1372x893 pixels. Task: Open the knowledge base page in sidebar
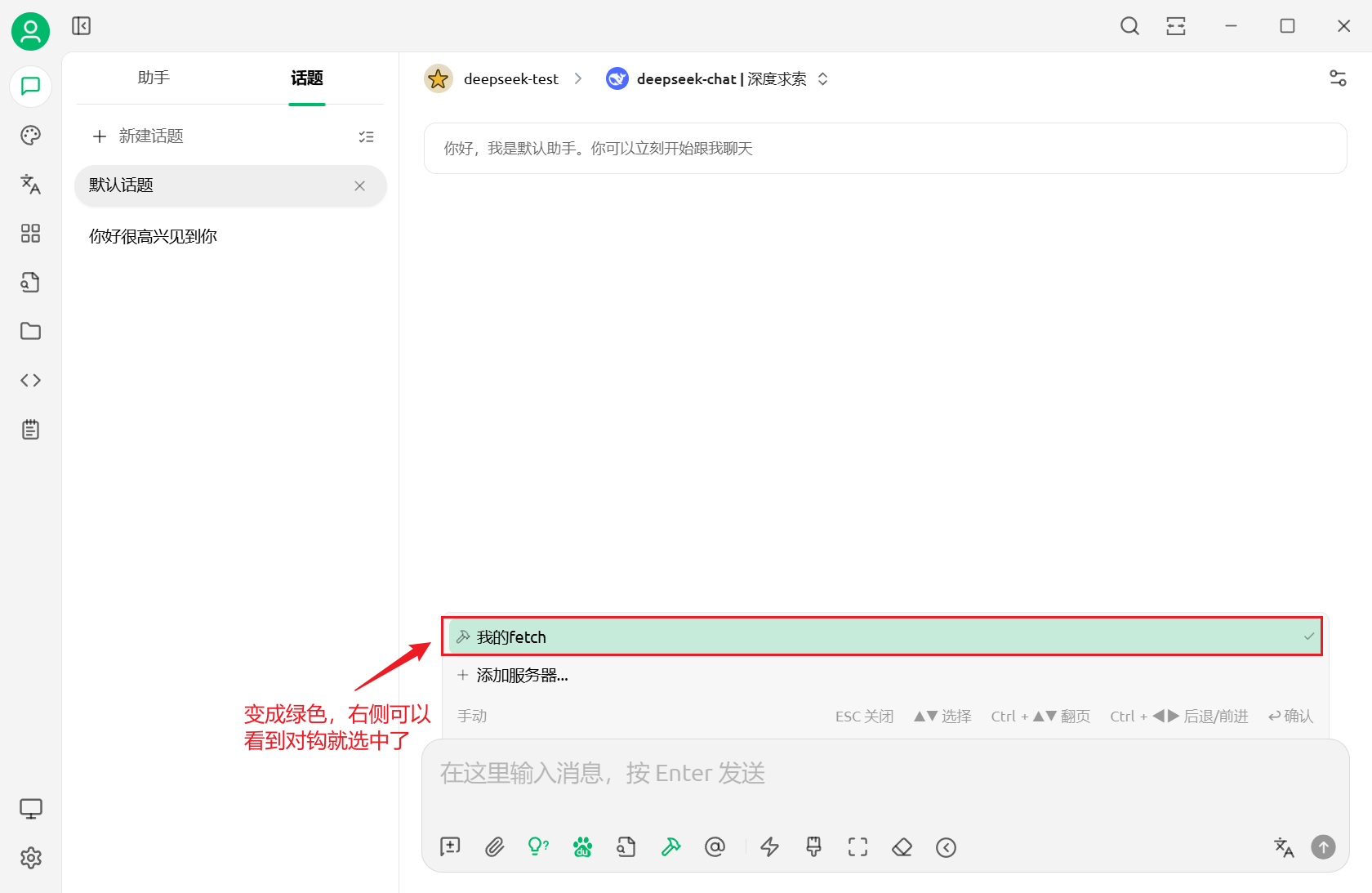coord(31,283)
